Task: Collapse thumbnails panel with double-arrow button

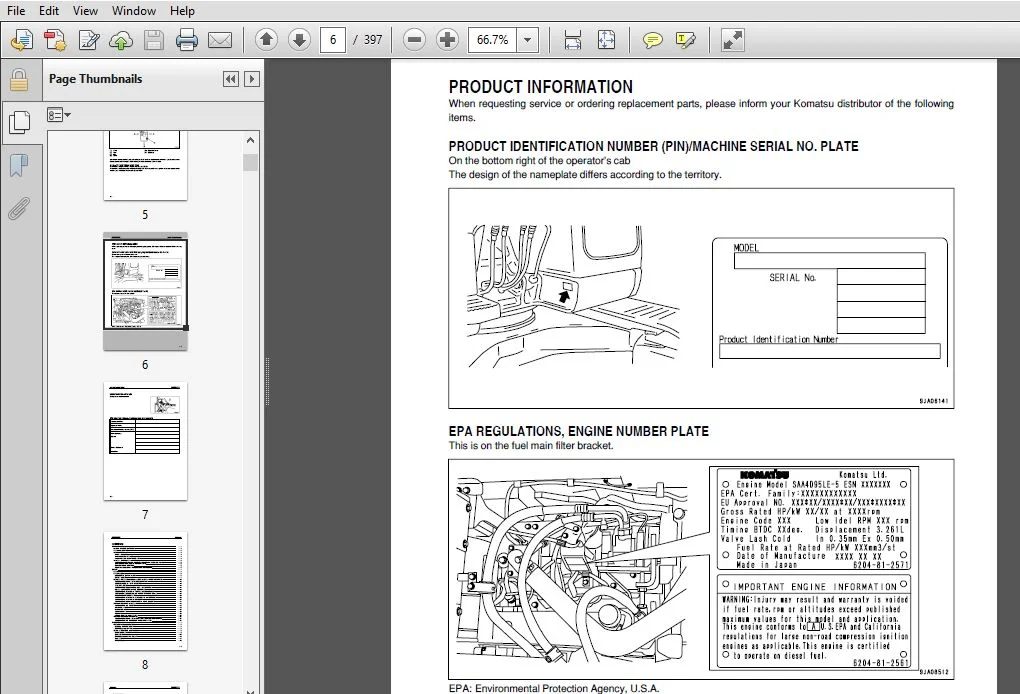Action: click(x=230, y=79)
